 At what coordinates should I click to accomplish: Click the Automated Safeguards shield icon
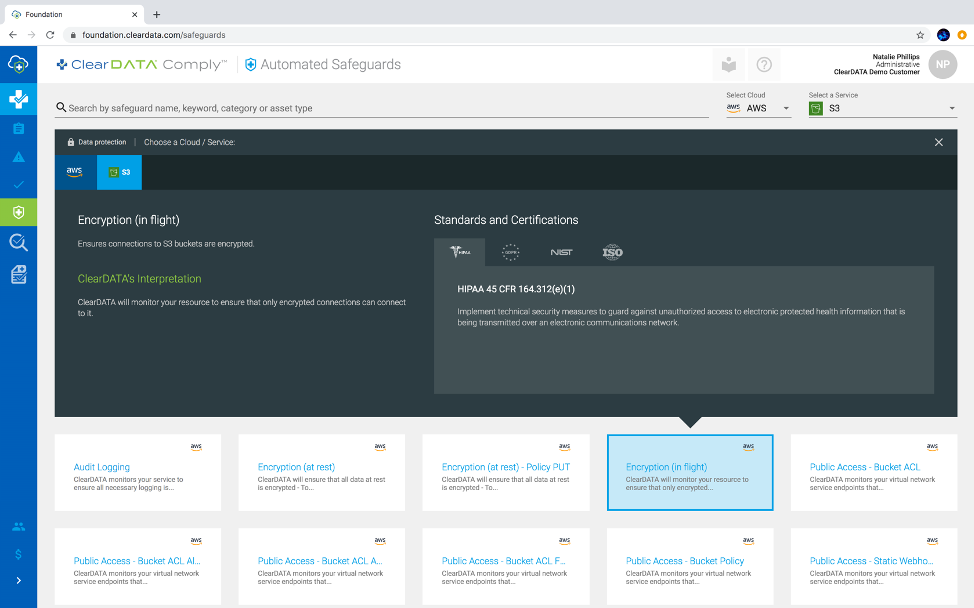tap(251, 65)
